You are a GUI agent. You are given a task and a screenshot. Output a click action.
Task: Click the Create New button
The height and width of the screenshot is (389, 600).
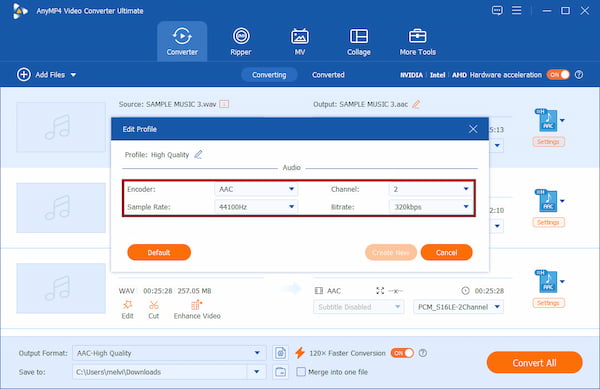(391, 252)
